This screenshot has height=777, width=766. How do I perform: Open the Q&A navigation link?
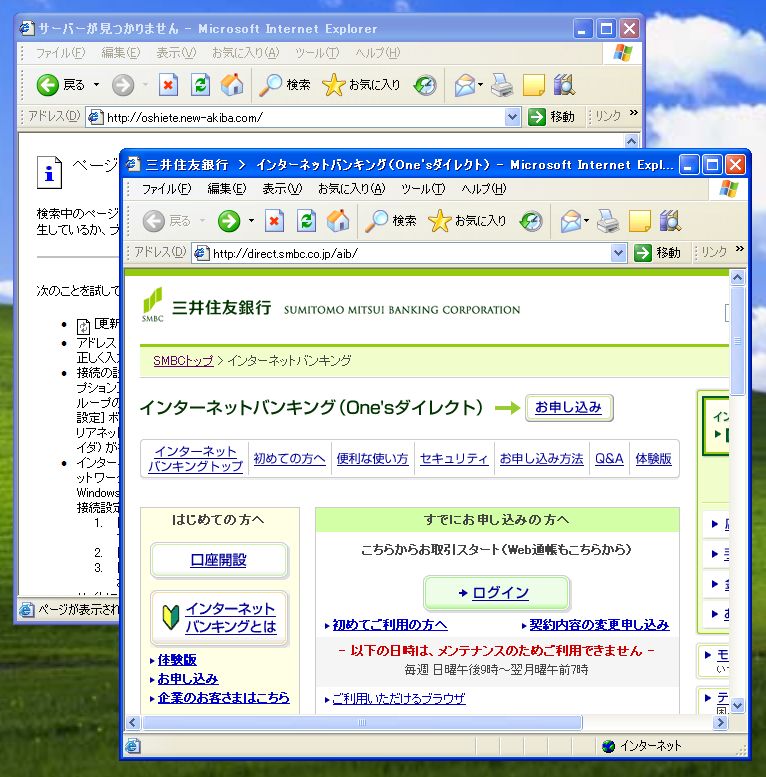point(609,459)
